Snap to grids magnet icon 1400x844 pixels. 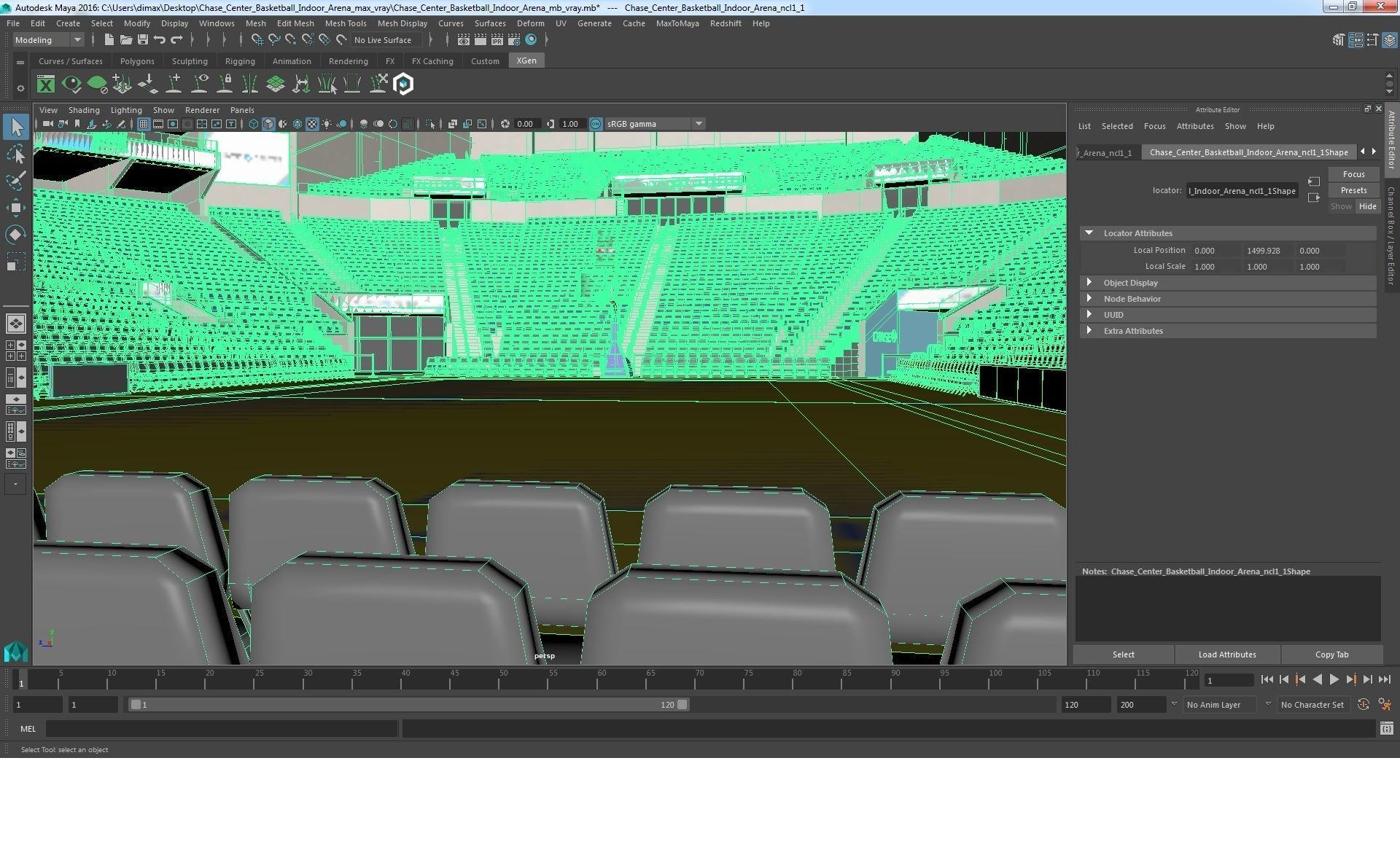[x=257, y=40]
